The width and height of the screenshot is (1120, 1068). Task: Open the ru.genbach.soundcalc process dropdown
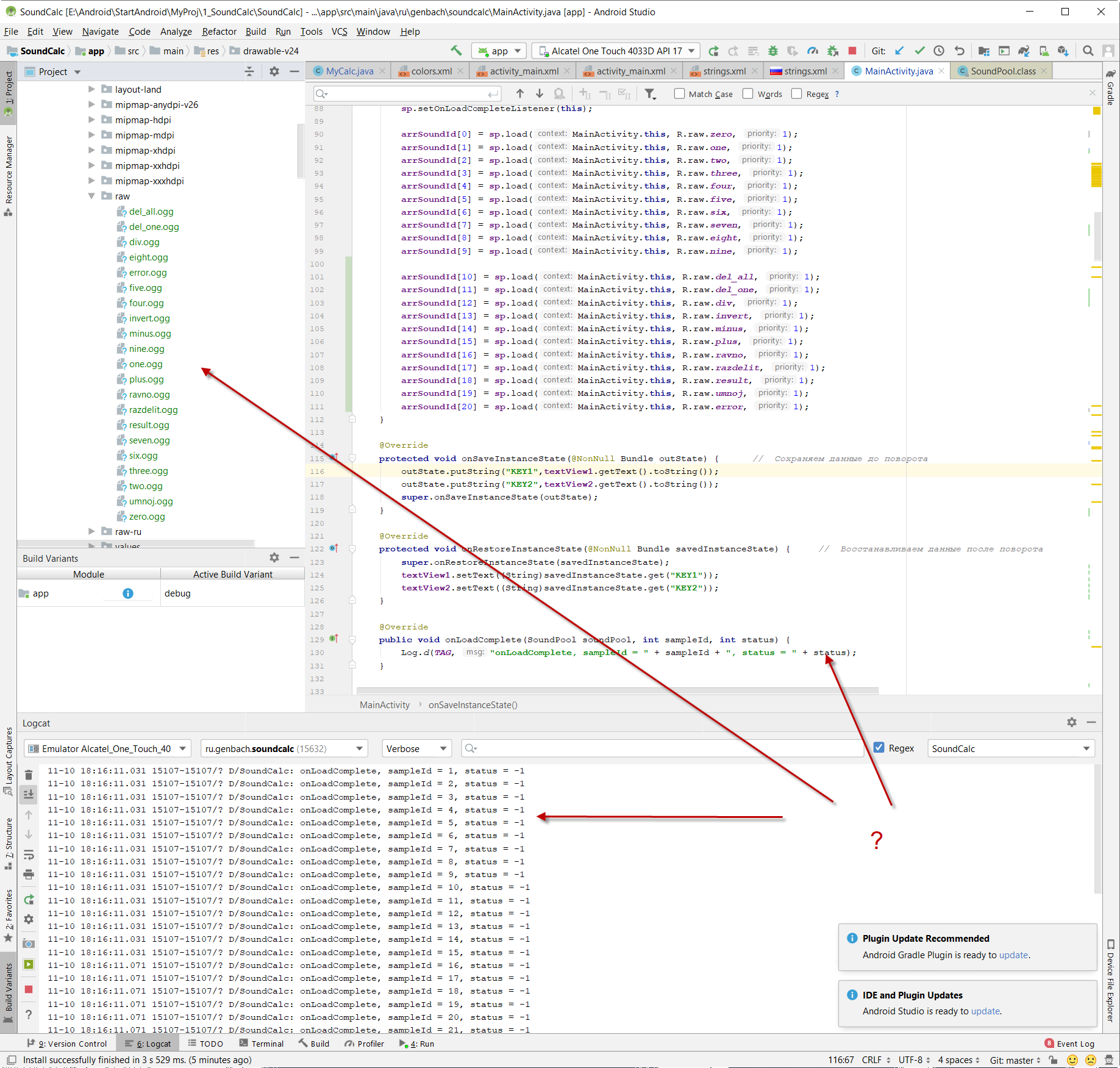[284, 748]
